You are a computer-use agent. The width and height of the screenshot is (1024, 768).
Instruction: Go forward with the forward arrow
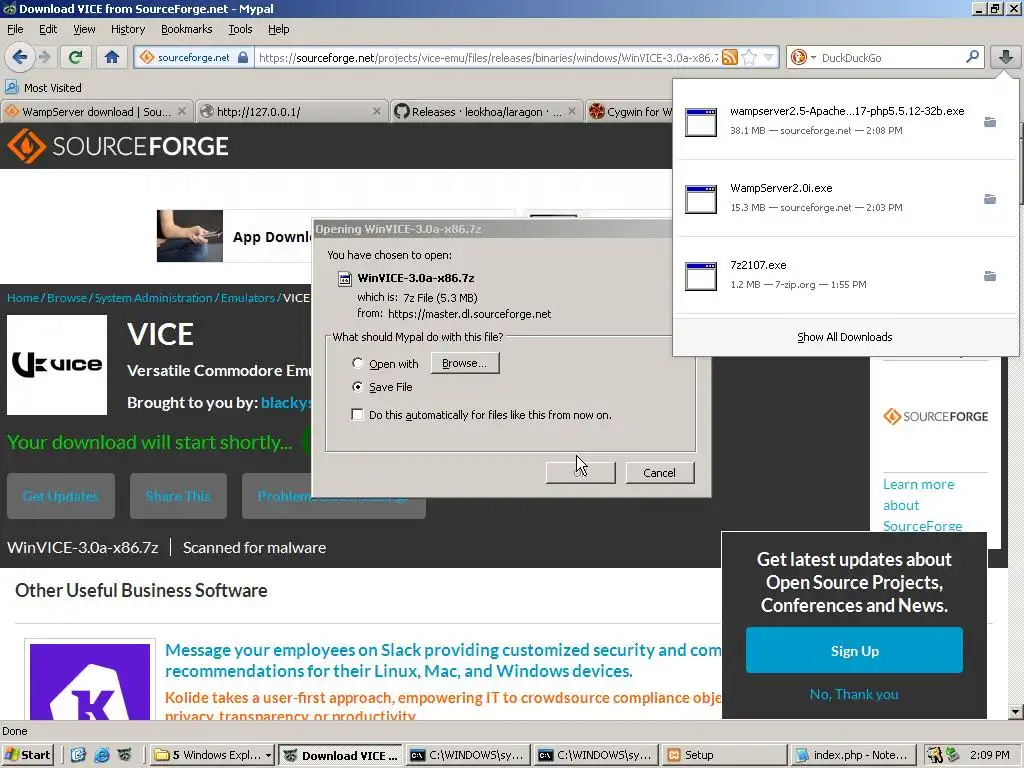(44, 57)
